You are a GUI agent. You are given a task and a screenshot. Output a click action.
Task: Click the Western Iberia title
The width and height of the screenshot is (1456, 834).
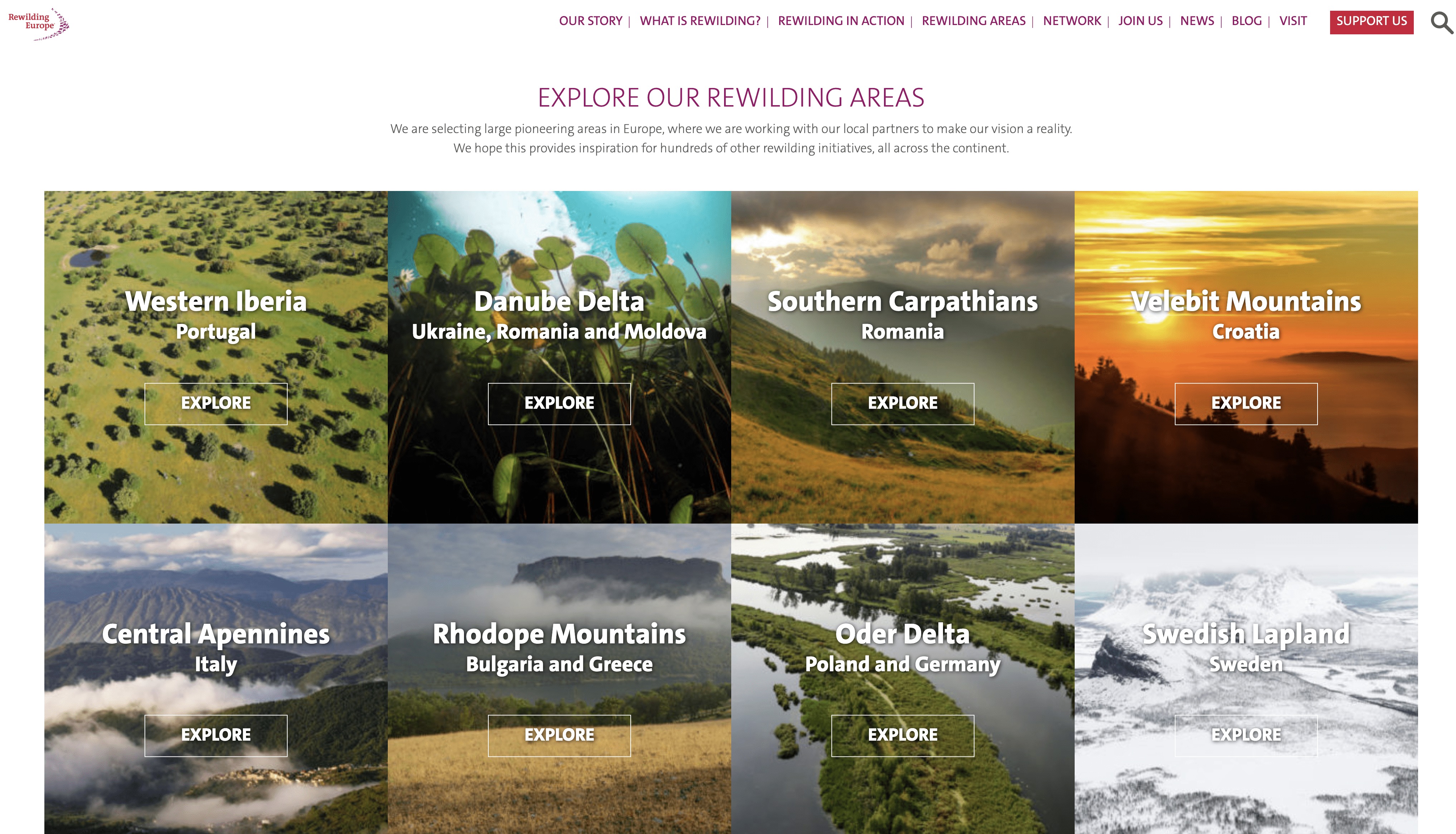(216, 301)
